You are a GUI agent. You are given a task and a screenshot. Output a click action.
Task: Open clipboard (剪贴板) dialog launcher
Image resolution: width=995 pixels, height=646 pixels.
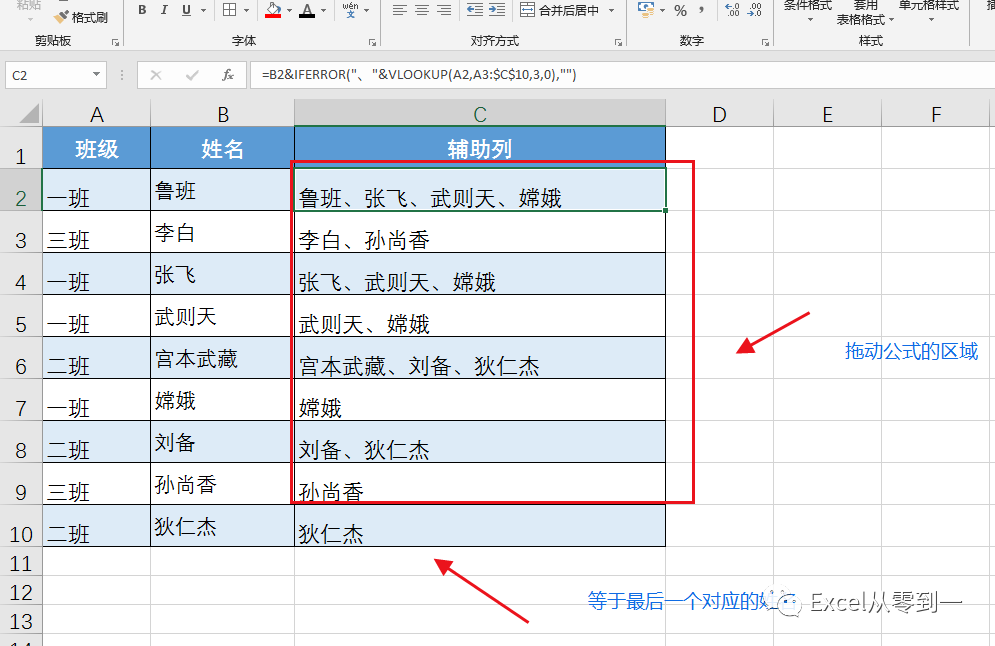pyautogui.click(x=115, y=43)
